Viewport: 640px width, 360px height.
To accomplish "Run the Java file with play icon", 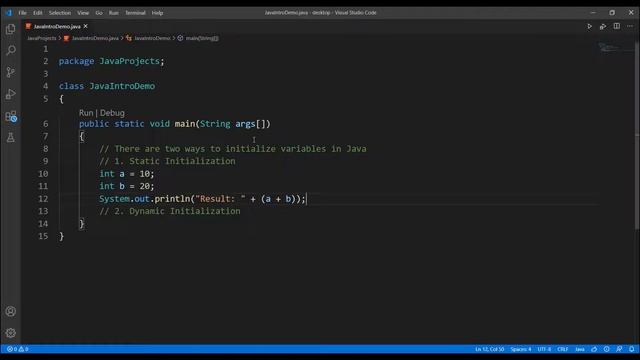I will (x=589, y=27).
